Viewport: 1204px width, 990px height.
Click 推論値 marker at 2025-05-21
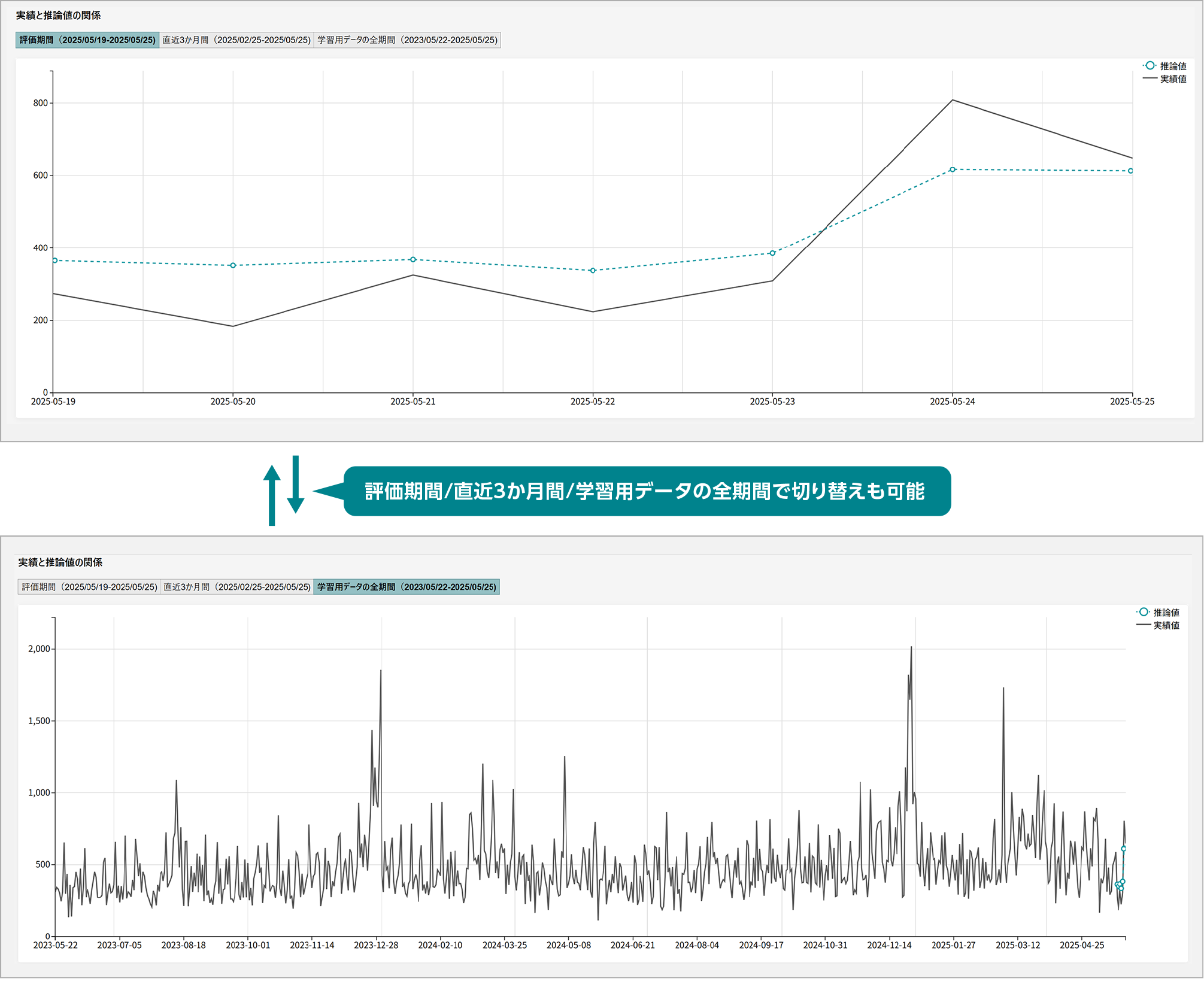click(413, 259)
